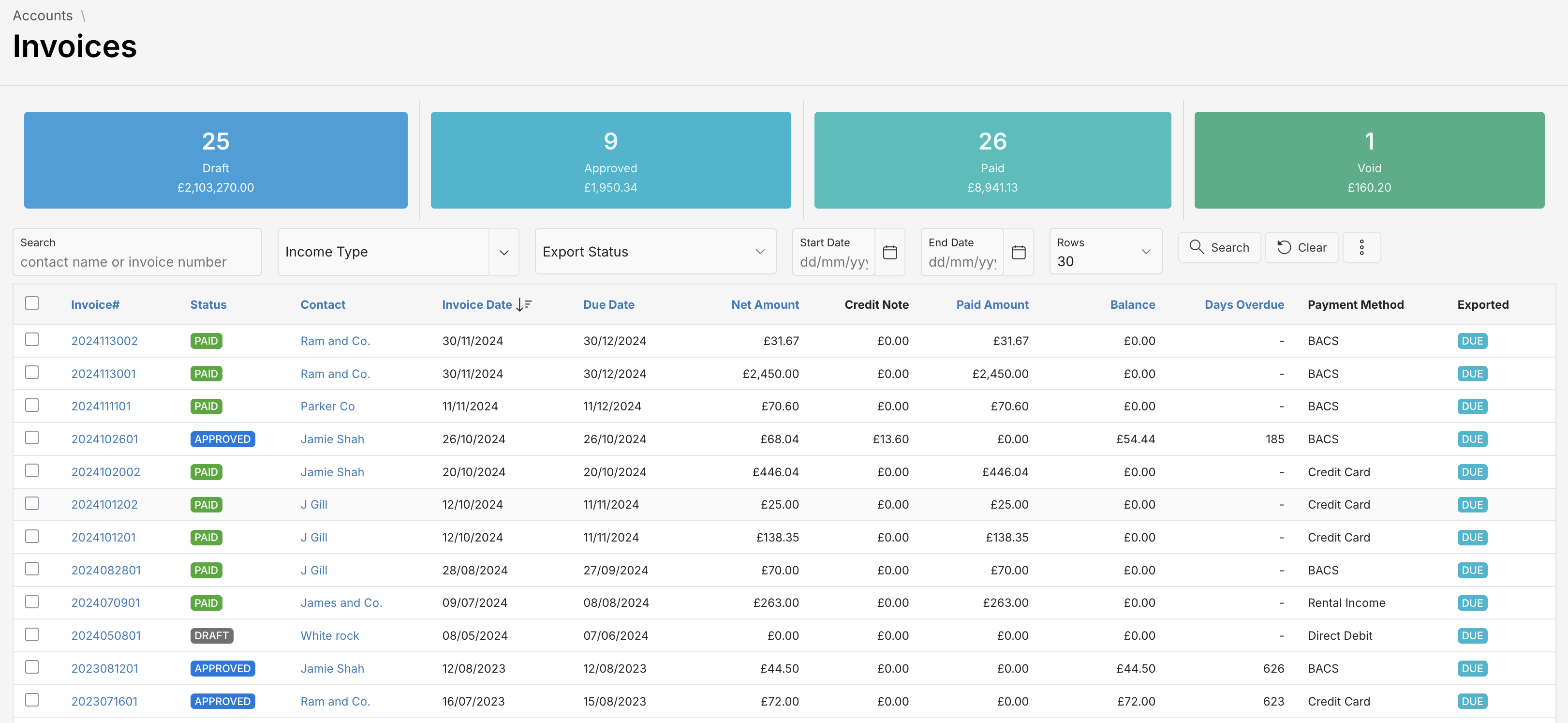The height and width of the screenshot is (723, 1568).
Task: Click the Rental Income payment method cell
Action: coord(1346,603)
